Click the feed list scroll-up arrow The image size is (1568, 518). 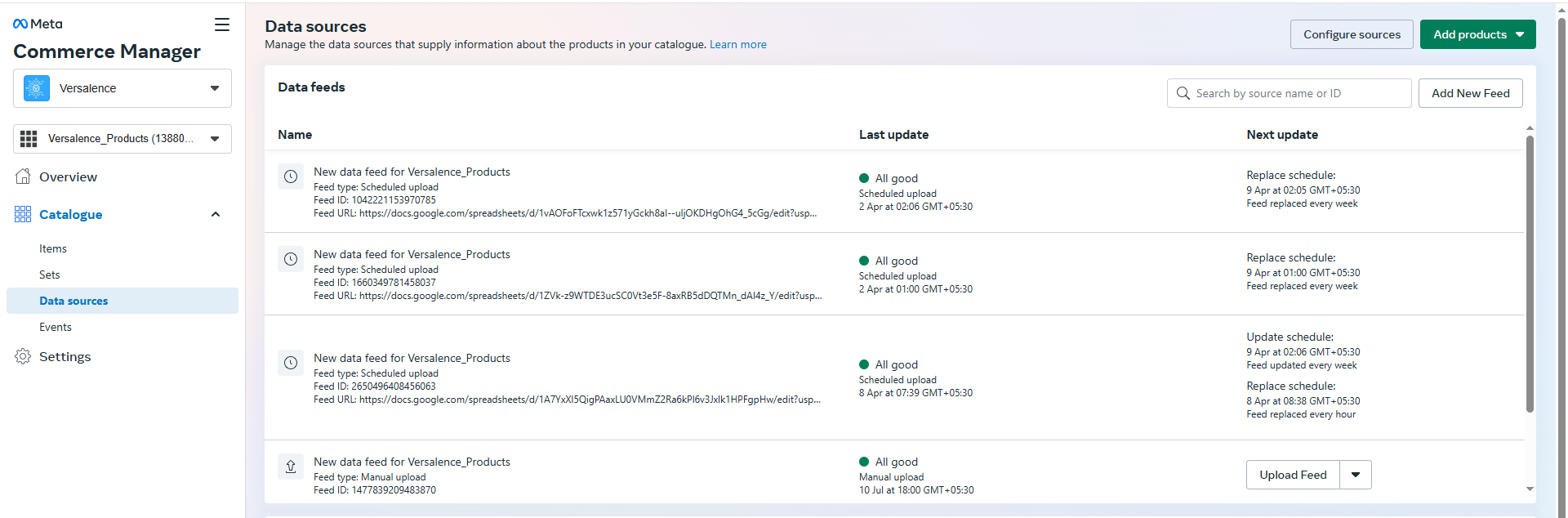1530,128
